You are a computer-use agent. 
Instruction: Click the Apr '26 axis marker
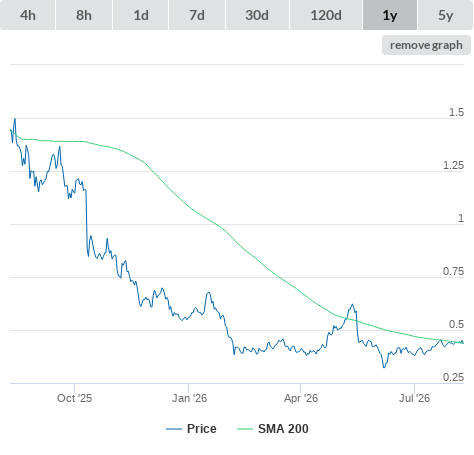(x=301, y=398)
